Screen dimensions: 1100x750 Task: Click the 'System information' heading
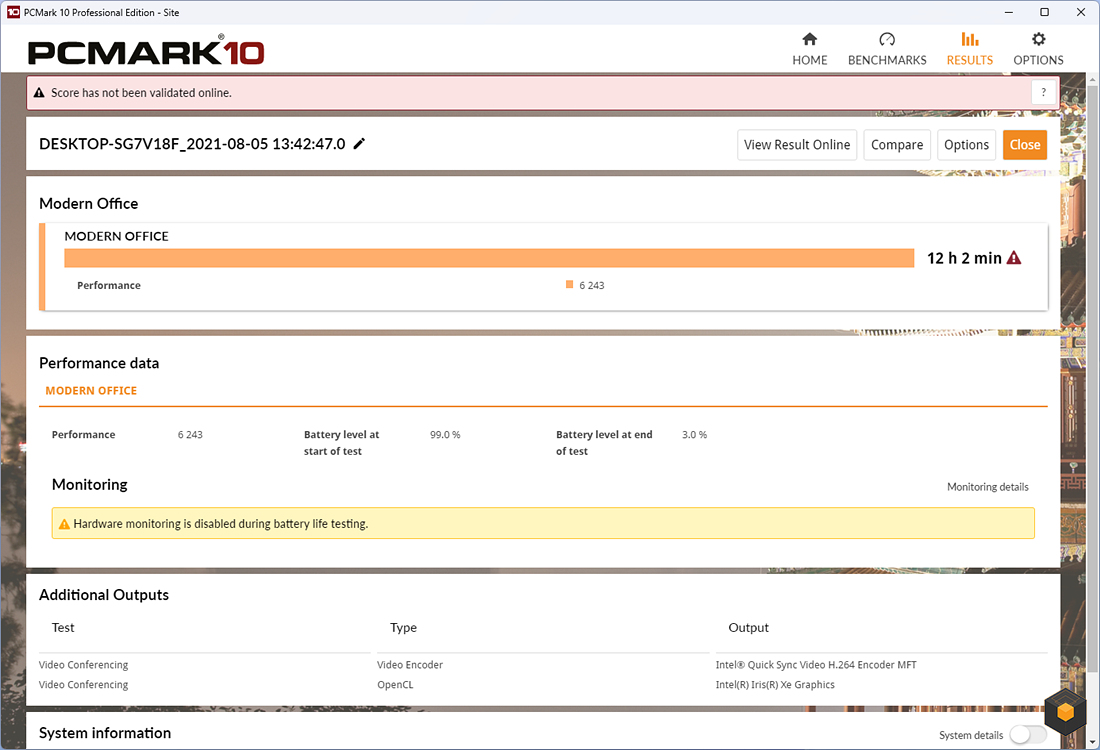click(x=105, y=733)
